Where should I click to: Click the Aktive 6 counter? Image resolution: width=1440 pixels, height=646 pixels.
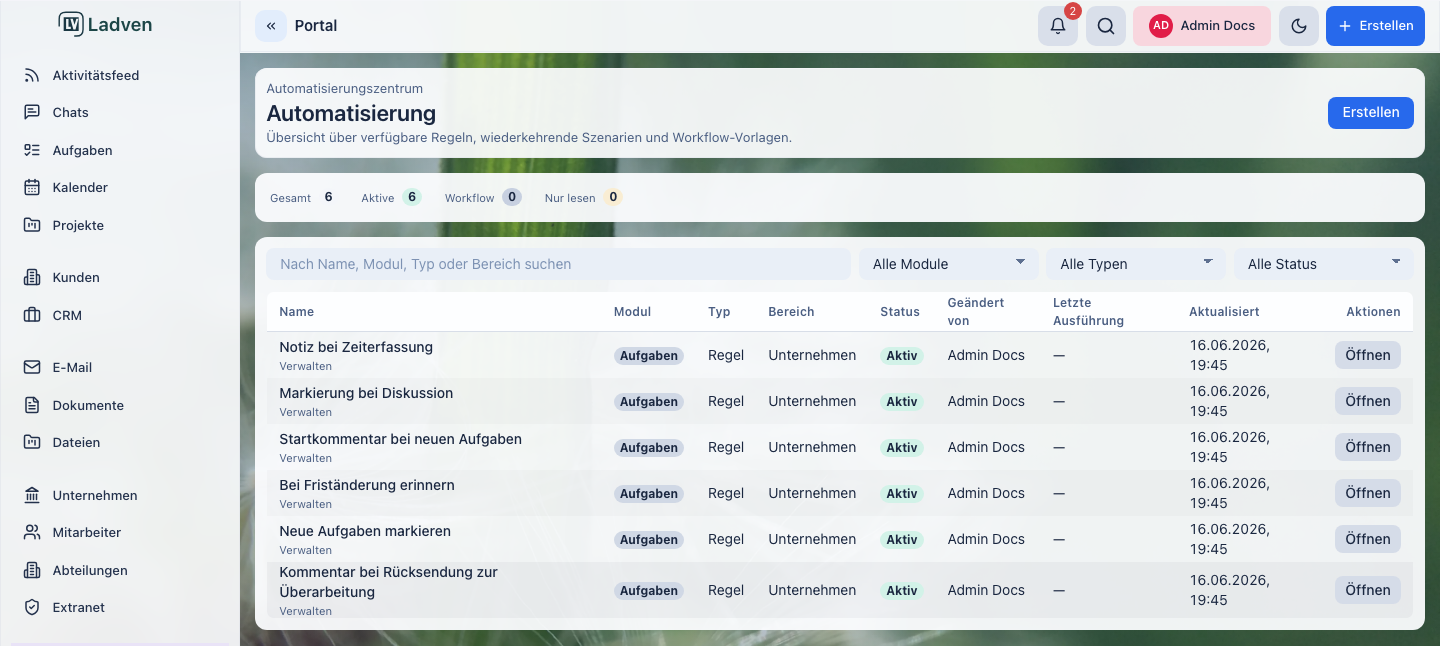(391, 198)
